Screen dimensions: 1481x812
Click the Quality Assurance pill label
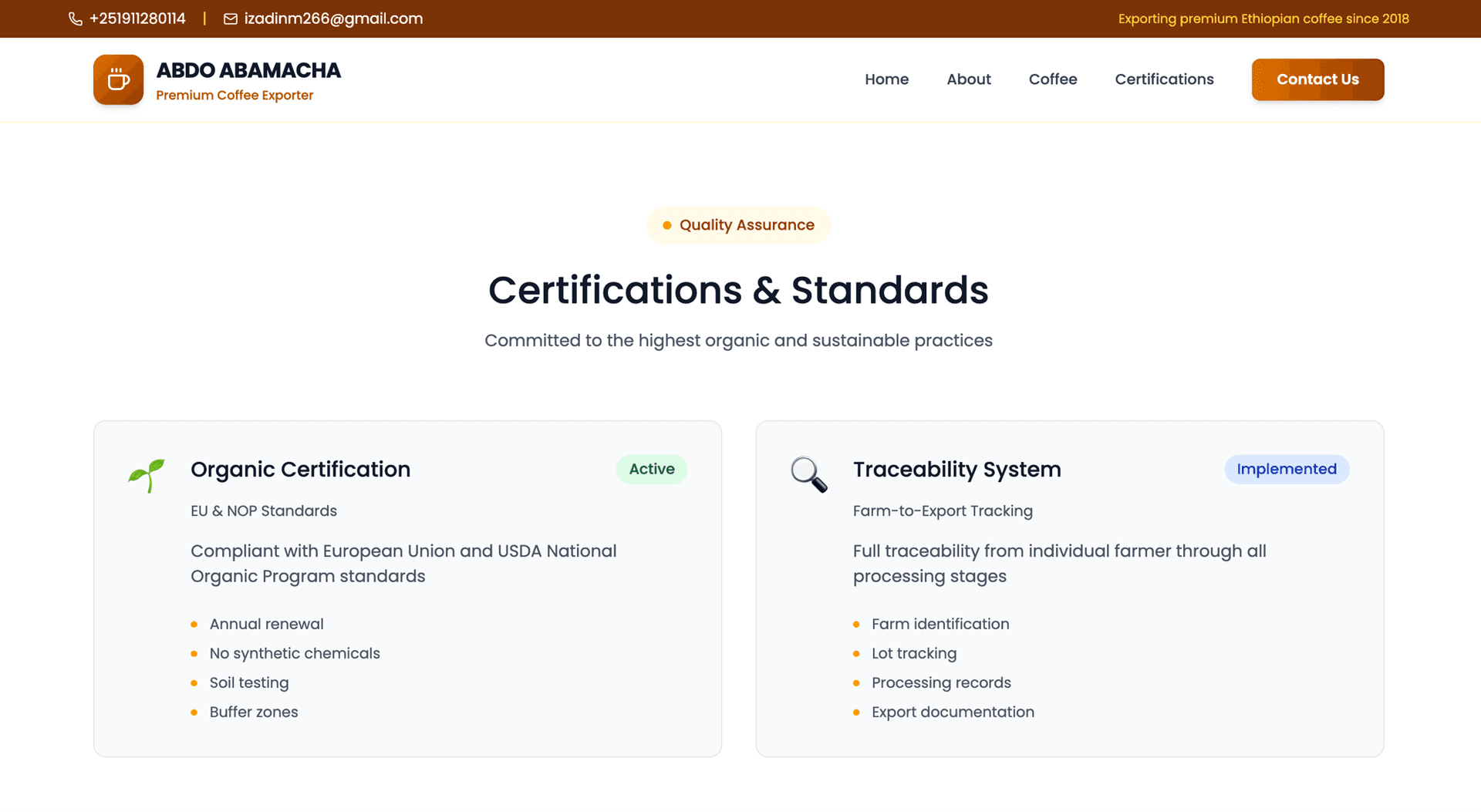pos(738,225)
